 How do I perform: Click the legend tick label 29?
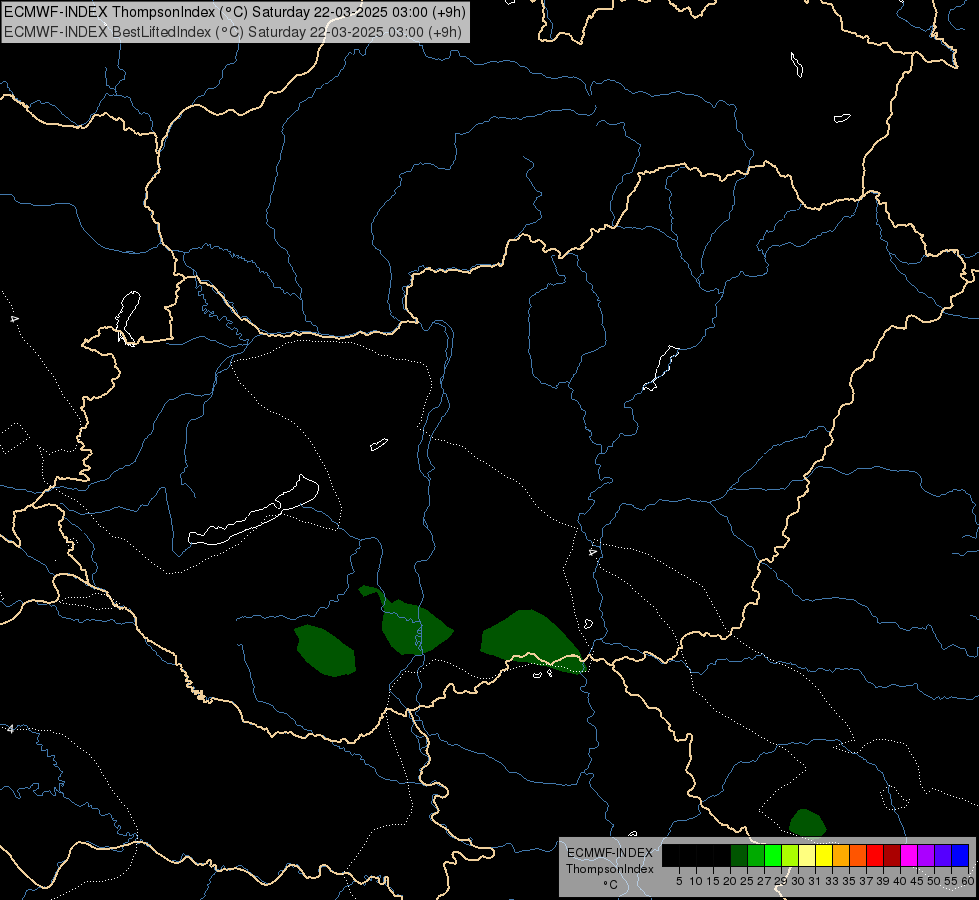781,881
